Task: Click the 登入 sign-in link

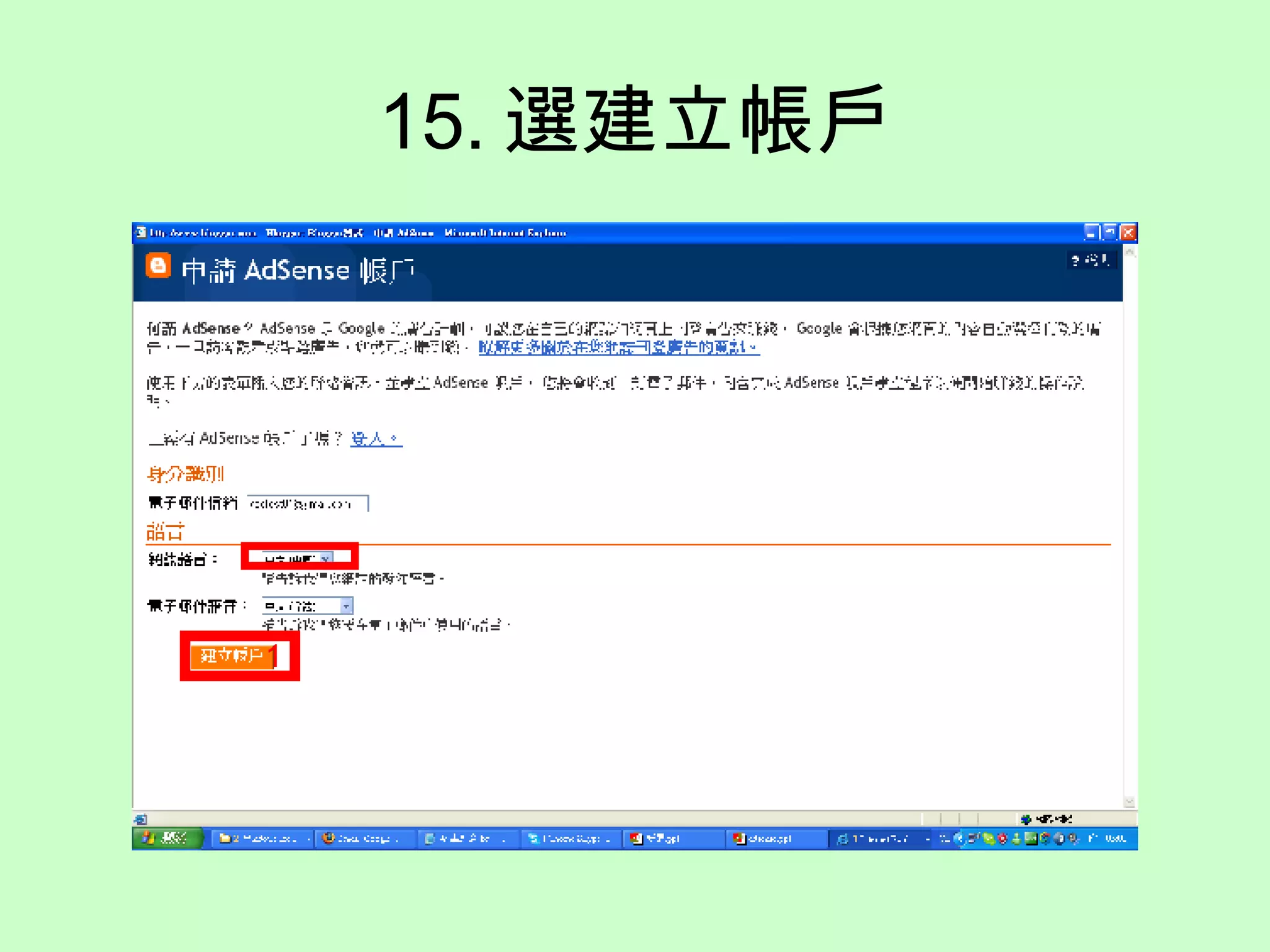Action: (376, 439)
